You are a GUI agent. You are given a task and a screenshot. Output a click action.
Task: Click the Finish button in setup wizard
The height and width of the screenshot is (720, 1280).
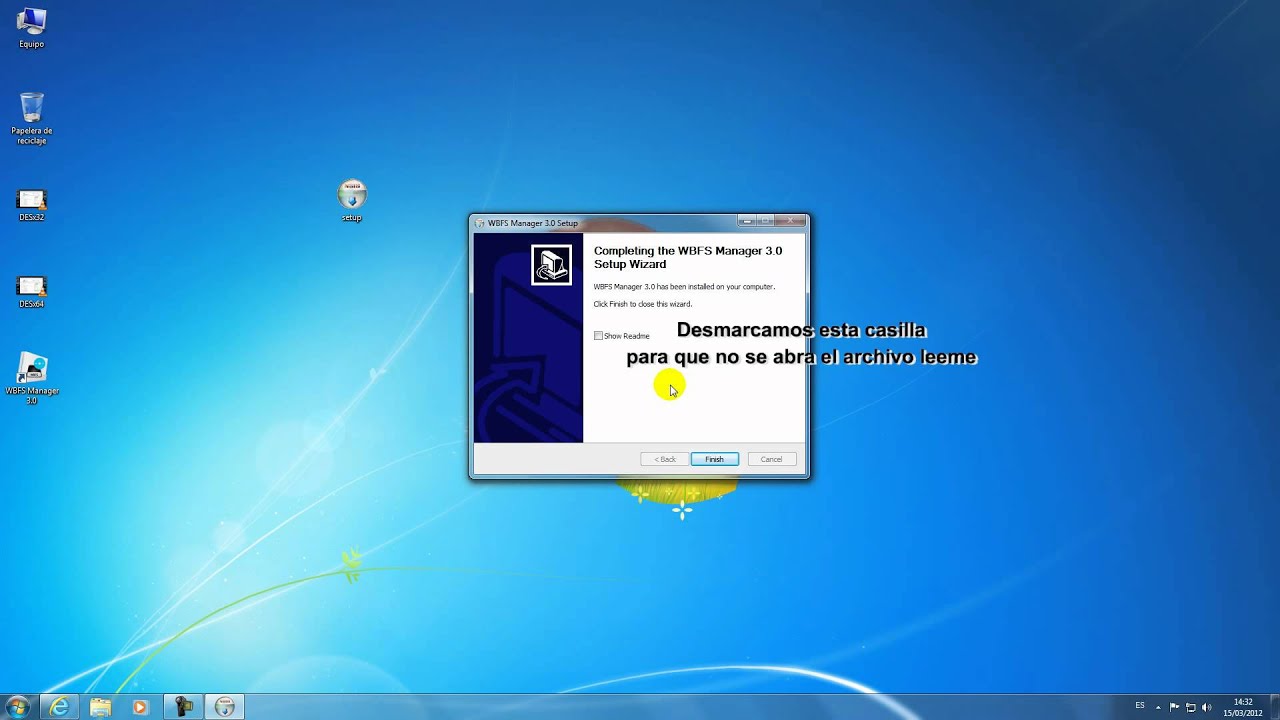(714, 459)
